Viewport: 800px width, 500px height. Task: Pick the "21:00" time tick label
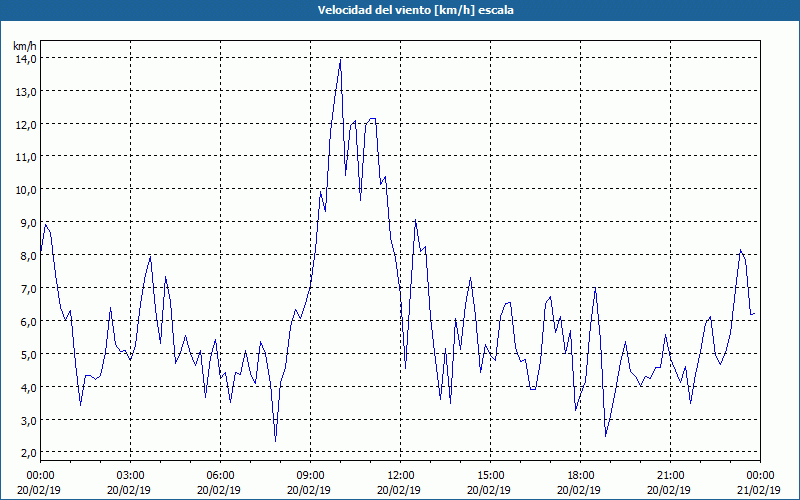(670, 476)
